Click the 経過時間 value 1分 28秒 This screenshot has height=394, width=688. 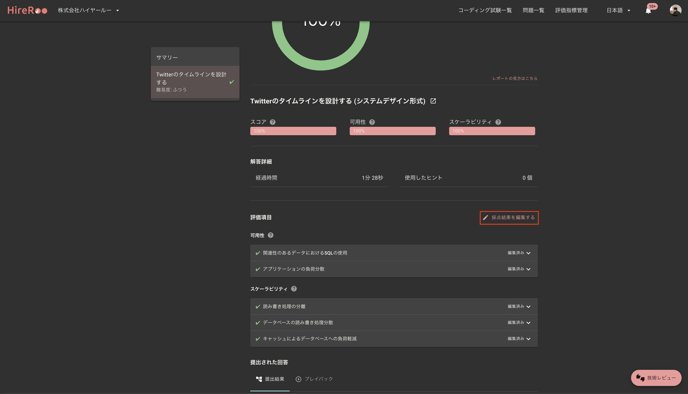[372, 178]
